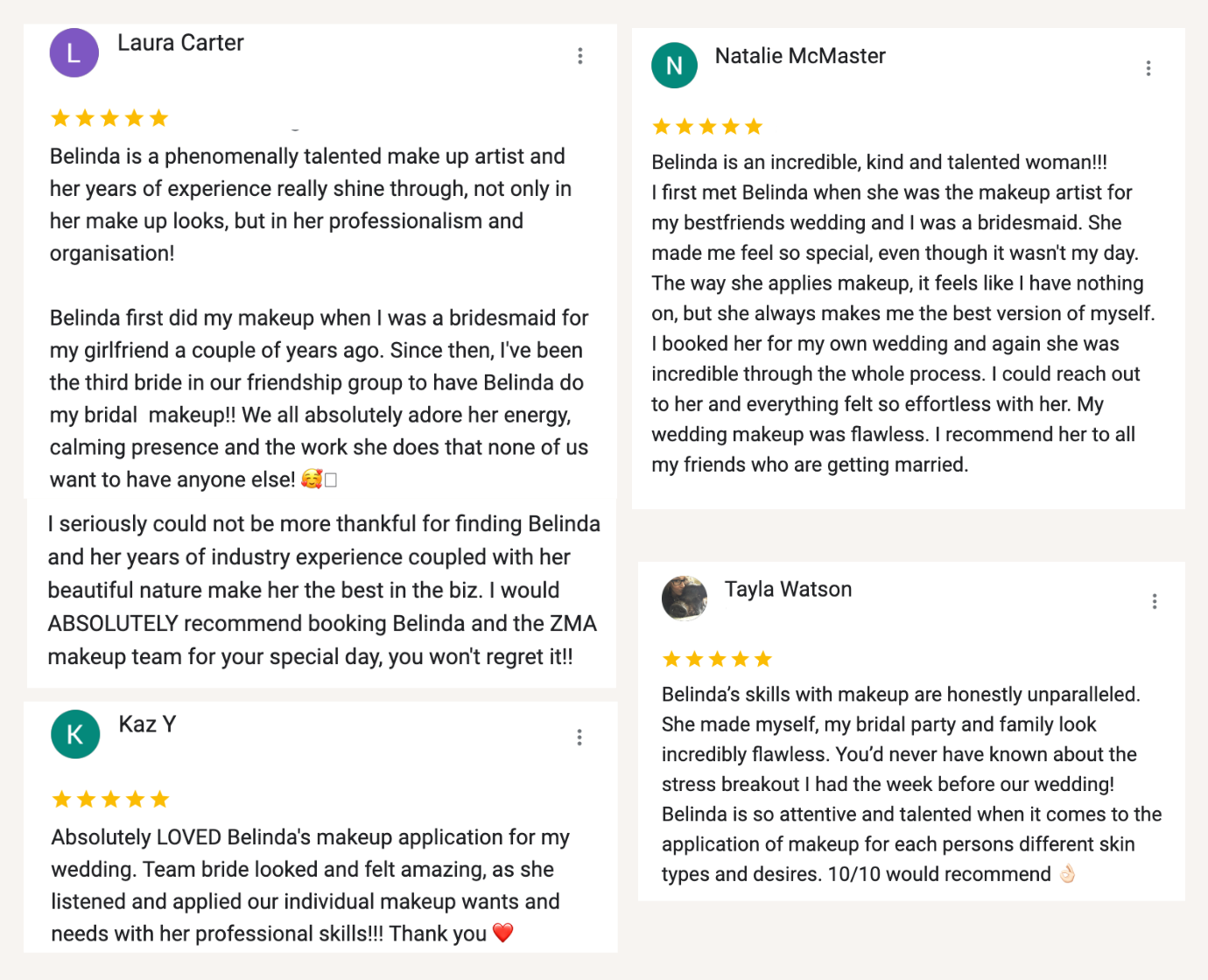The width and height of the screenshot is (1208, 980).
Task: Open the three-dot menu on Laura Carter's review
Action: tap(579, 56)
